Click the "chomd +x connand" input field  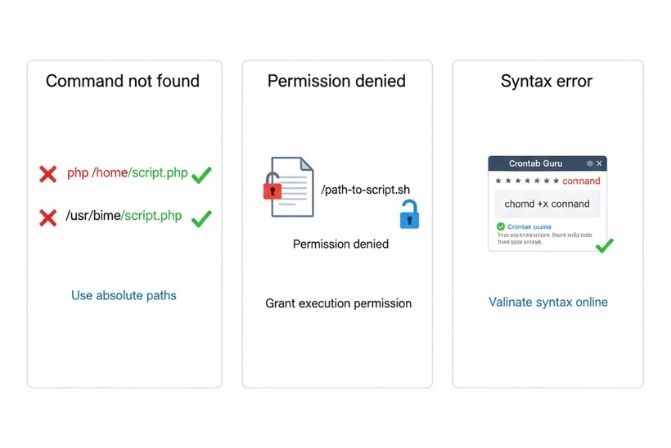pos(548,204)
